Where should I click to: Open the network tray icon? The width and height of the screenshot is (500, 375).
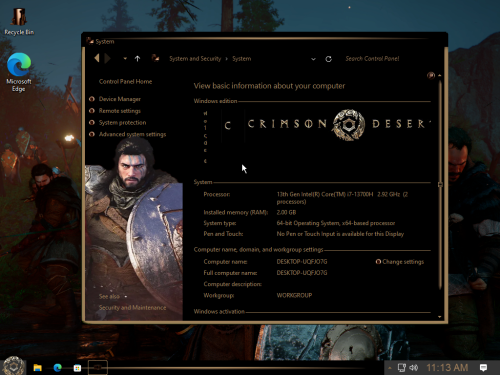(x=402, y=368)
